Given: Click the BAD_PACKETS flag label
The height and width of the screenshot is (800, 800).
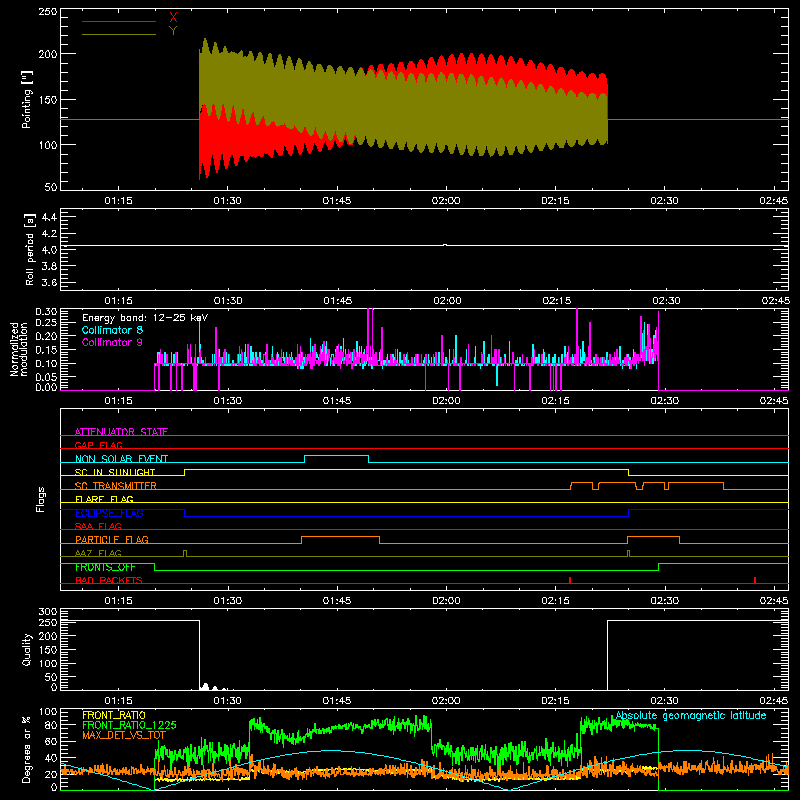Looking at the screenshot, I should point(109,580).
